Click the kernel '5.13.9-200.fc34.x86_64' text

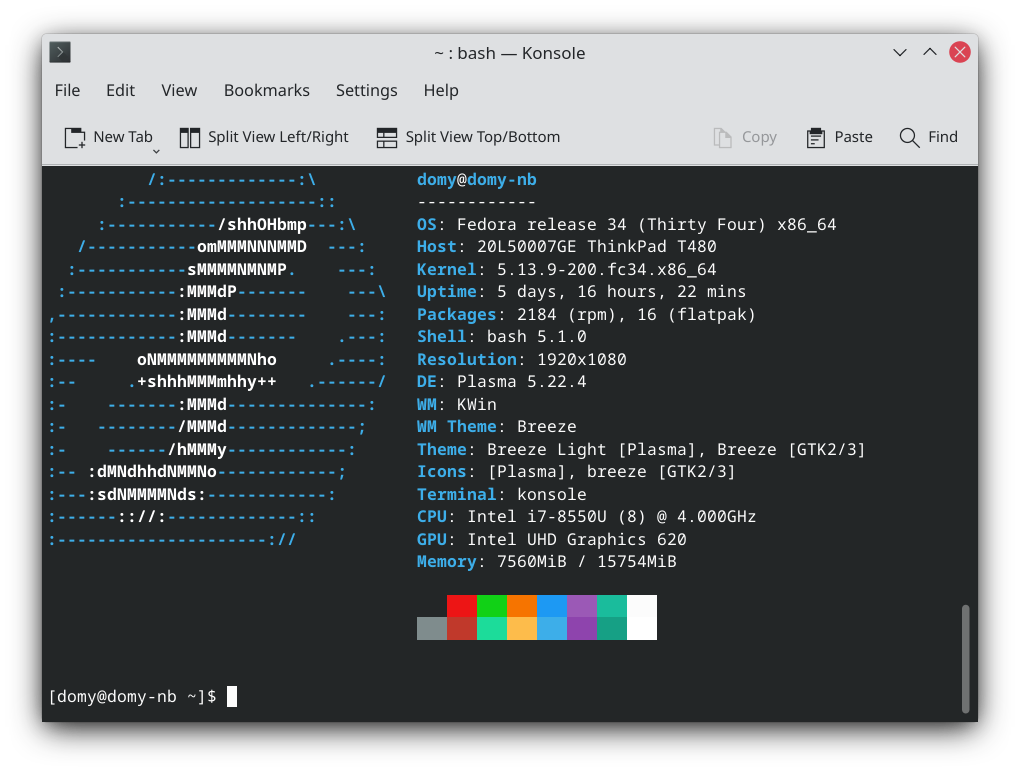click(x=607, y=269)
